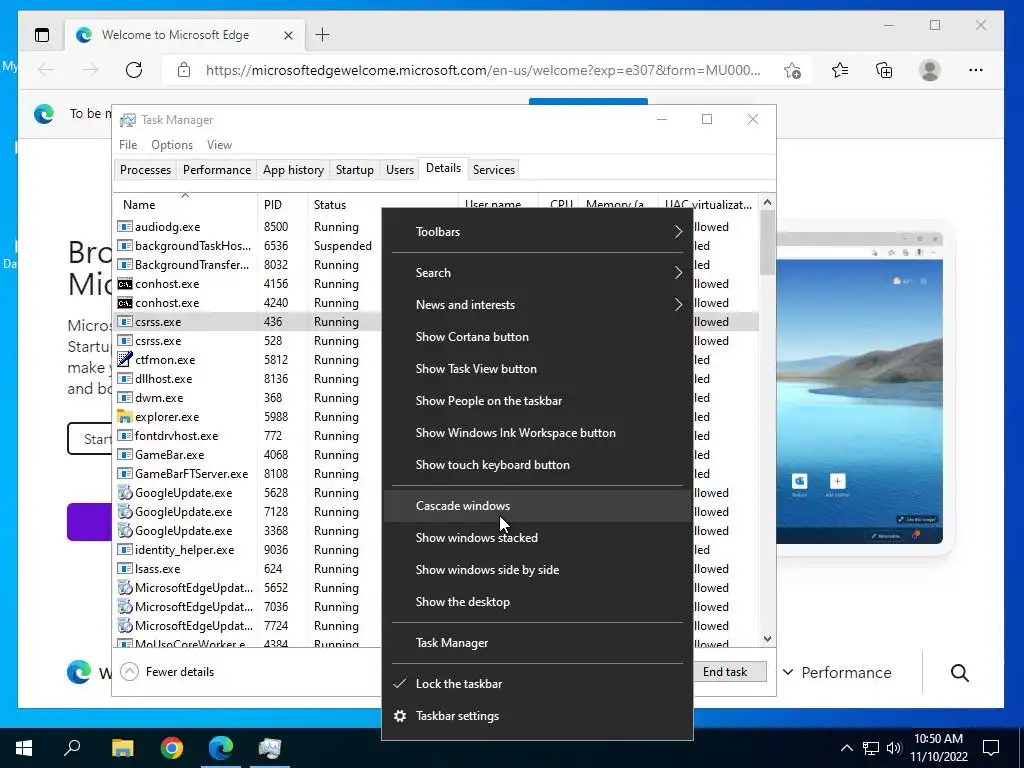This screenshot has width=1024, height=768.
Task: Click the search magnifier on Edge page
Action: (959, 673)
